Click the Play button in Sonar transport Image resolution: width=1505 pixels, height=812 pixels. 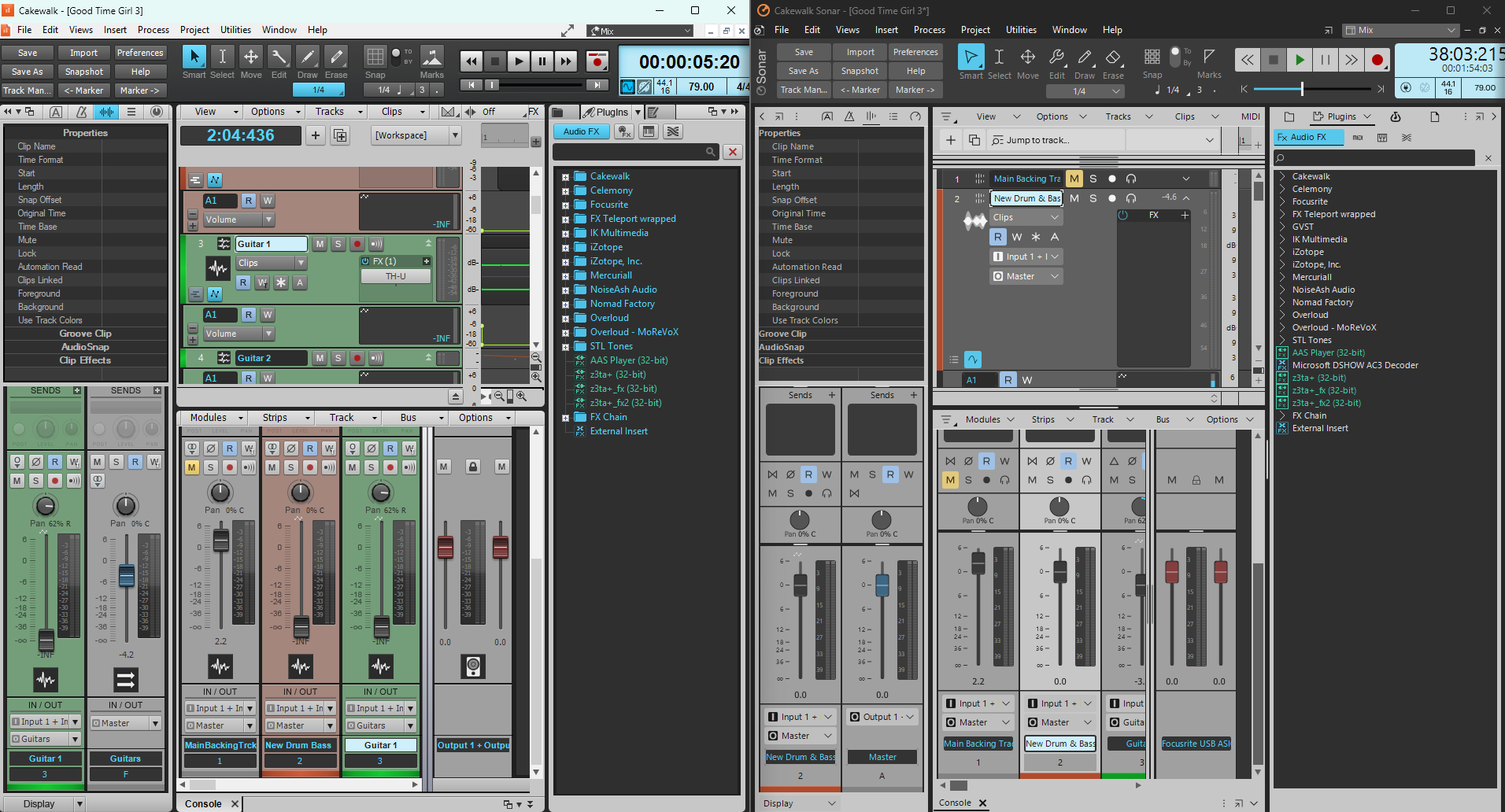(x=1300, y=60)
